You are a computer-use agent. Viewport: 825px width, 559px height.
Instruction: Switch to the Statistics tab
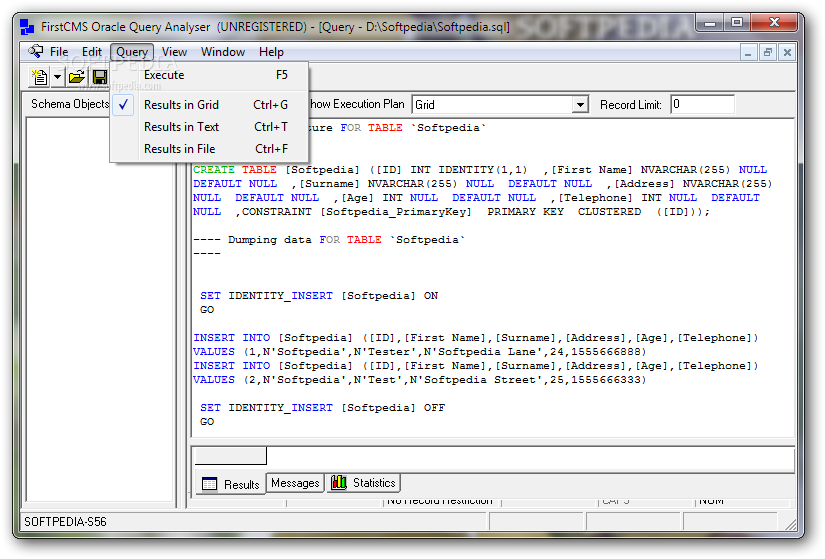point(364,483)
